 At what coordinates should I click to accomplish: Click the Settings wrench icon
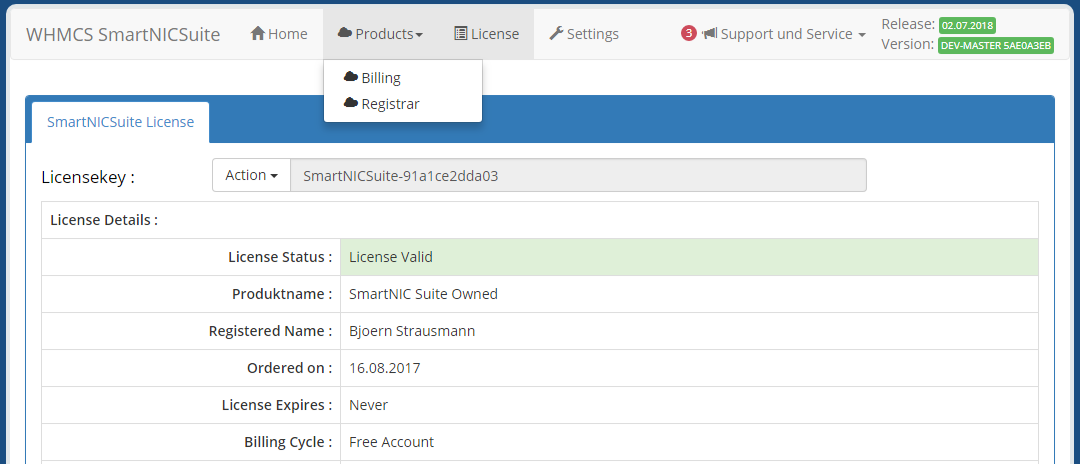tap(557, 33)
